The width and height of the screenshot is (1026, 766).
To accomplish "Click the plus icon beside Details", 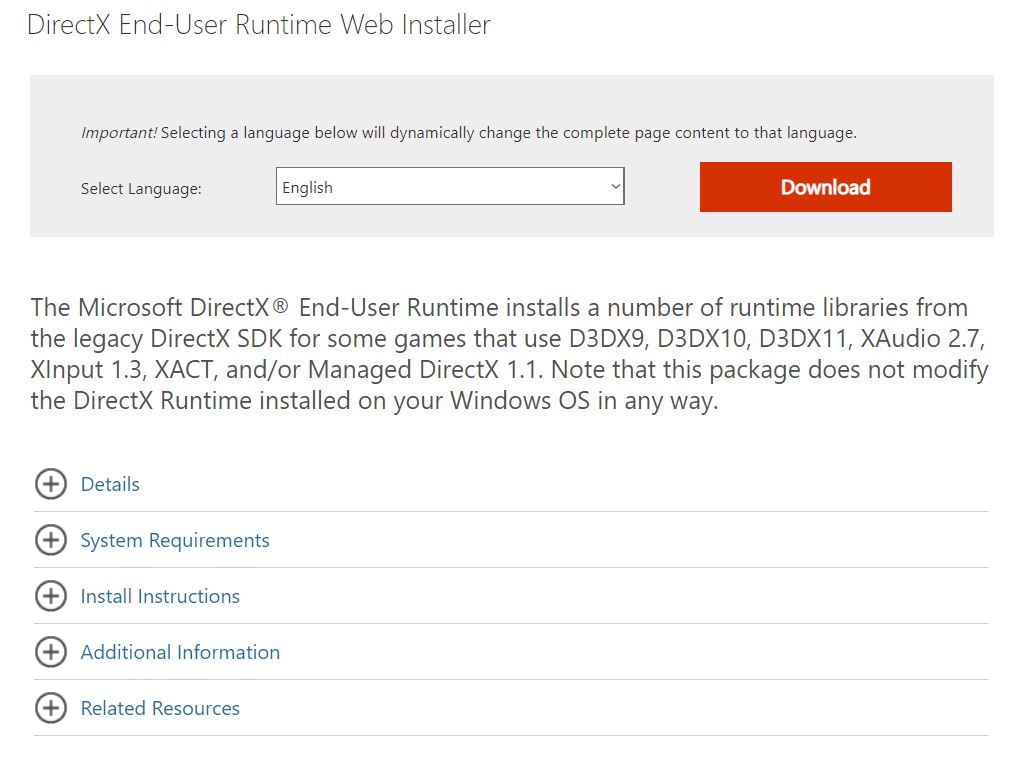I will pyautogui.click(x=50, y=484).
